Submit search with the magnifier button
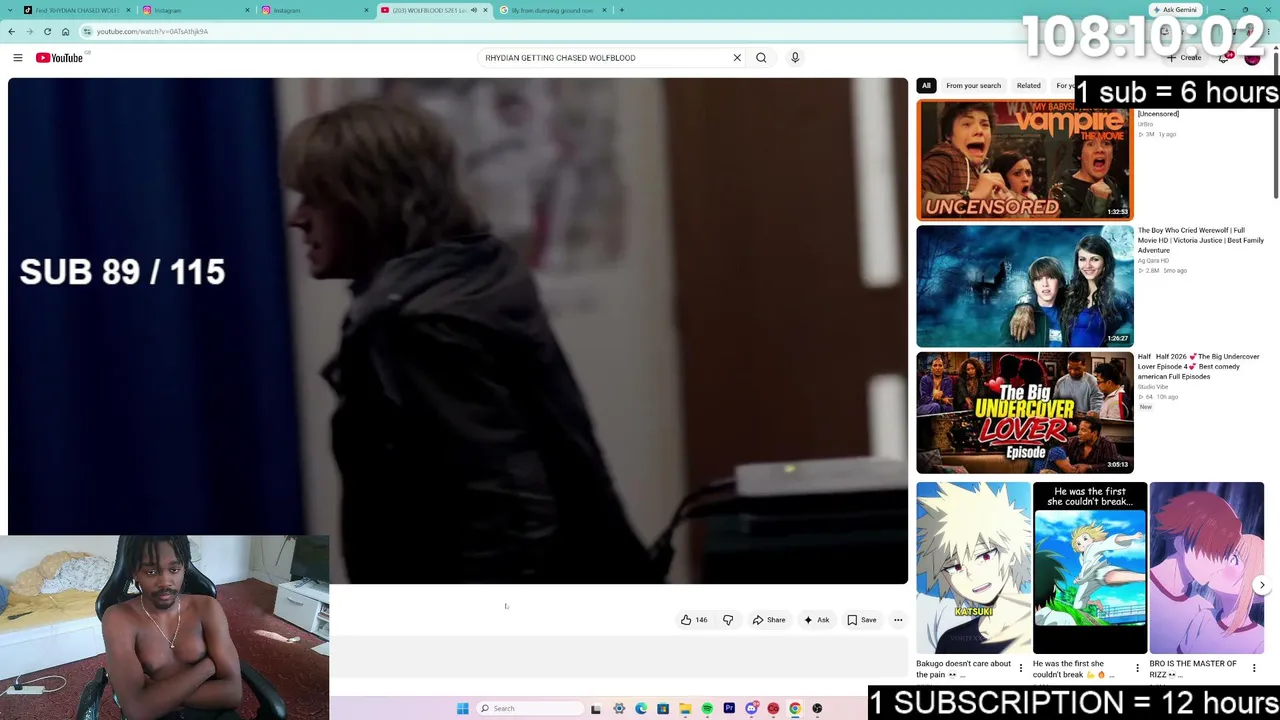Screen dimensions: 1280x720 pyautogui.click(x=761, y=58)
